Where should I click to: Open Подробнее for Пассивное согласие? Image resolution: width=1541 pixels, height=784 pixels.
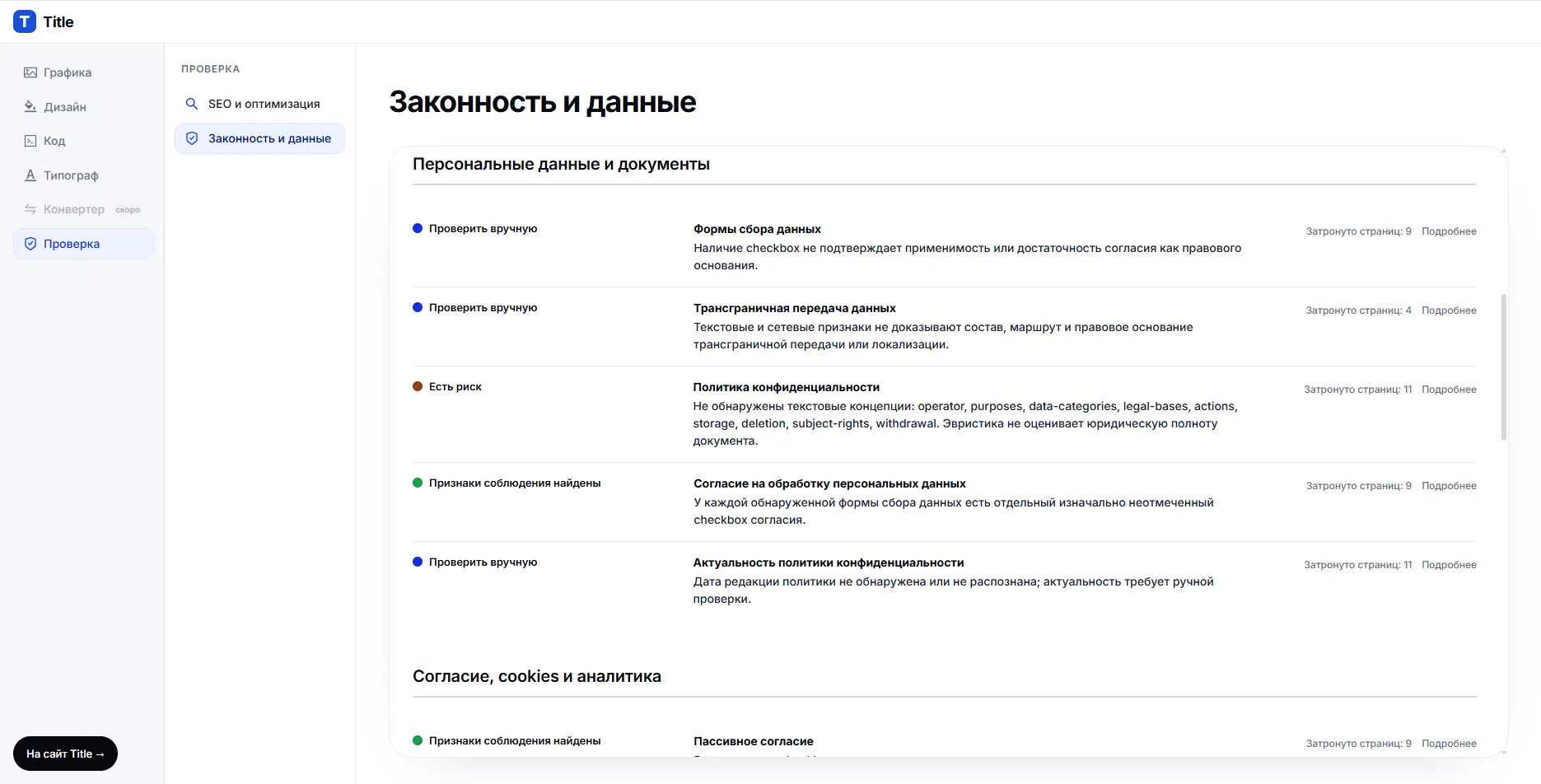[1449, 744]
